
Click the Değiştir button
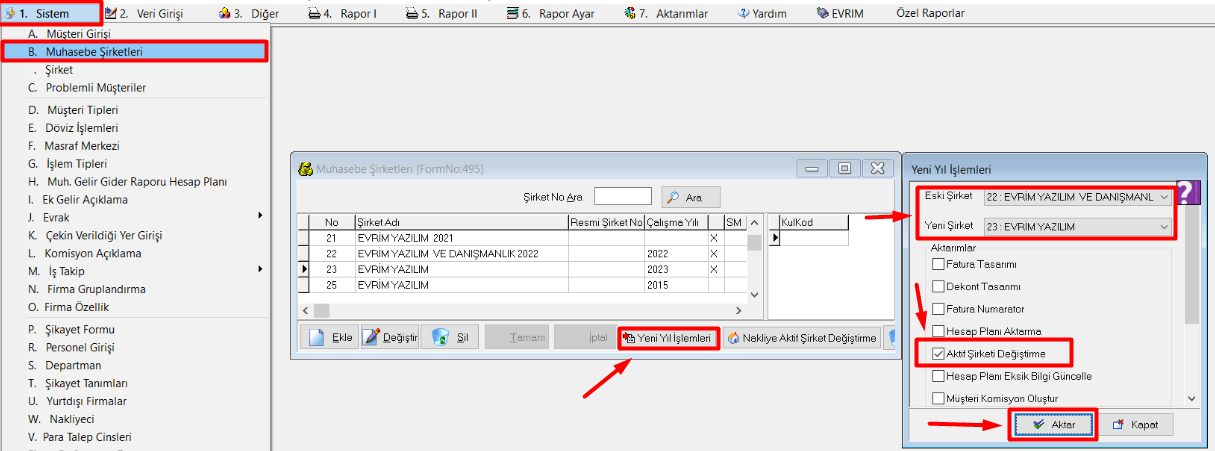pos(389,338)
